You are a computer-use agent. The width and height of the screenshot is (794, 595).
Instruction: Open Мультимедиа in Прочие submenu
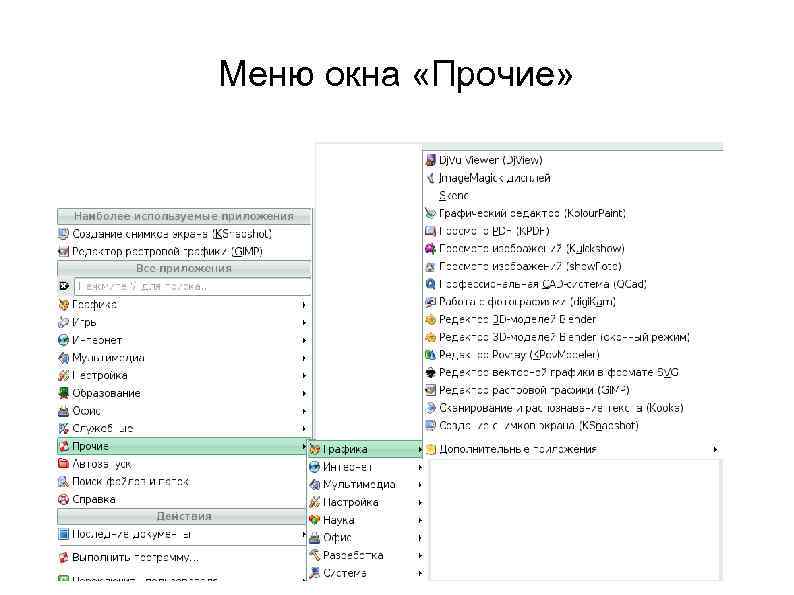tap(365, 485)
